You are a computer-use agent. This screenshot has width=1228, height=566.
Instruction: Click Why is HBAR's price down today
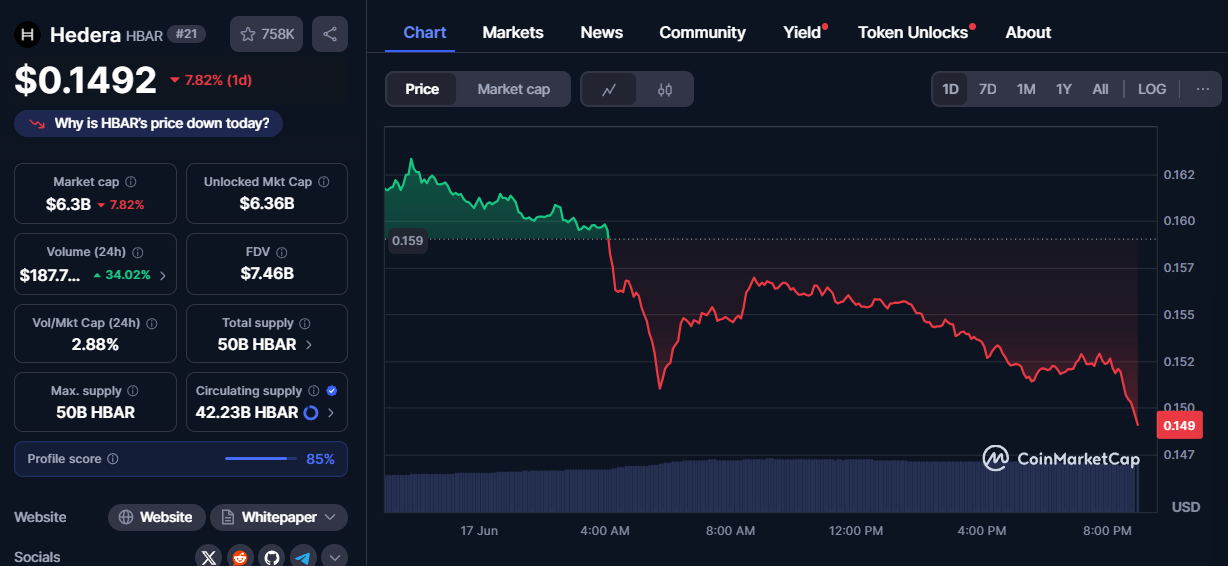coord(149,124)
